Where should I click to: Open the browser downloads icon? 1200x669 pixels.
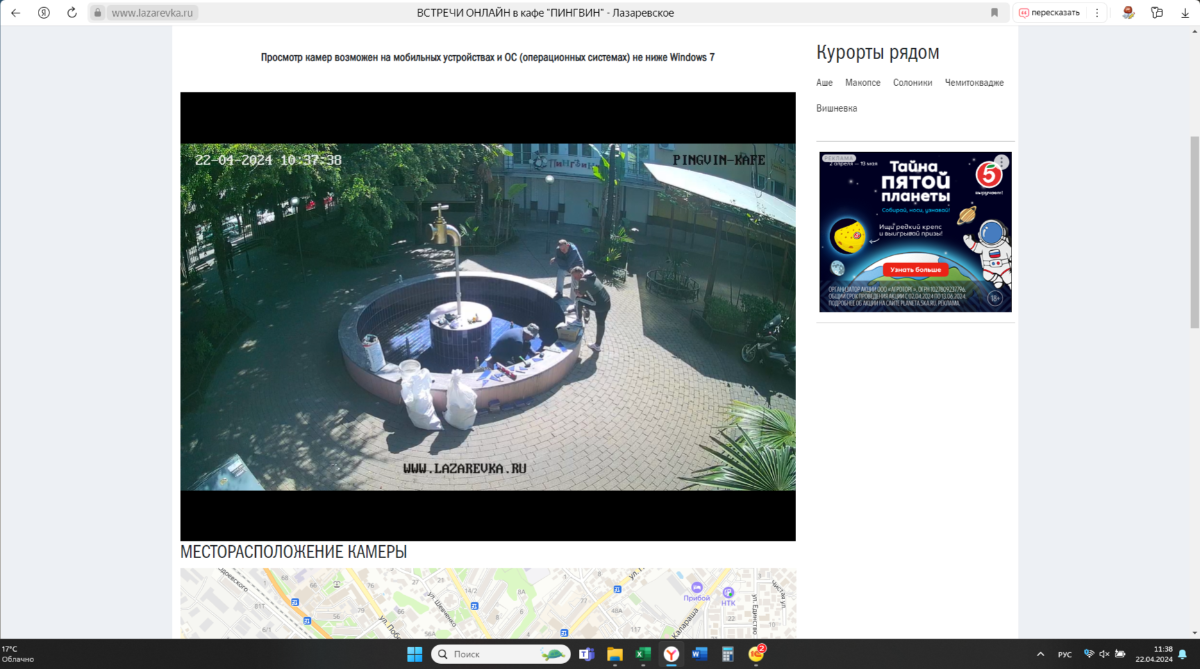click(1184, 13)
